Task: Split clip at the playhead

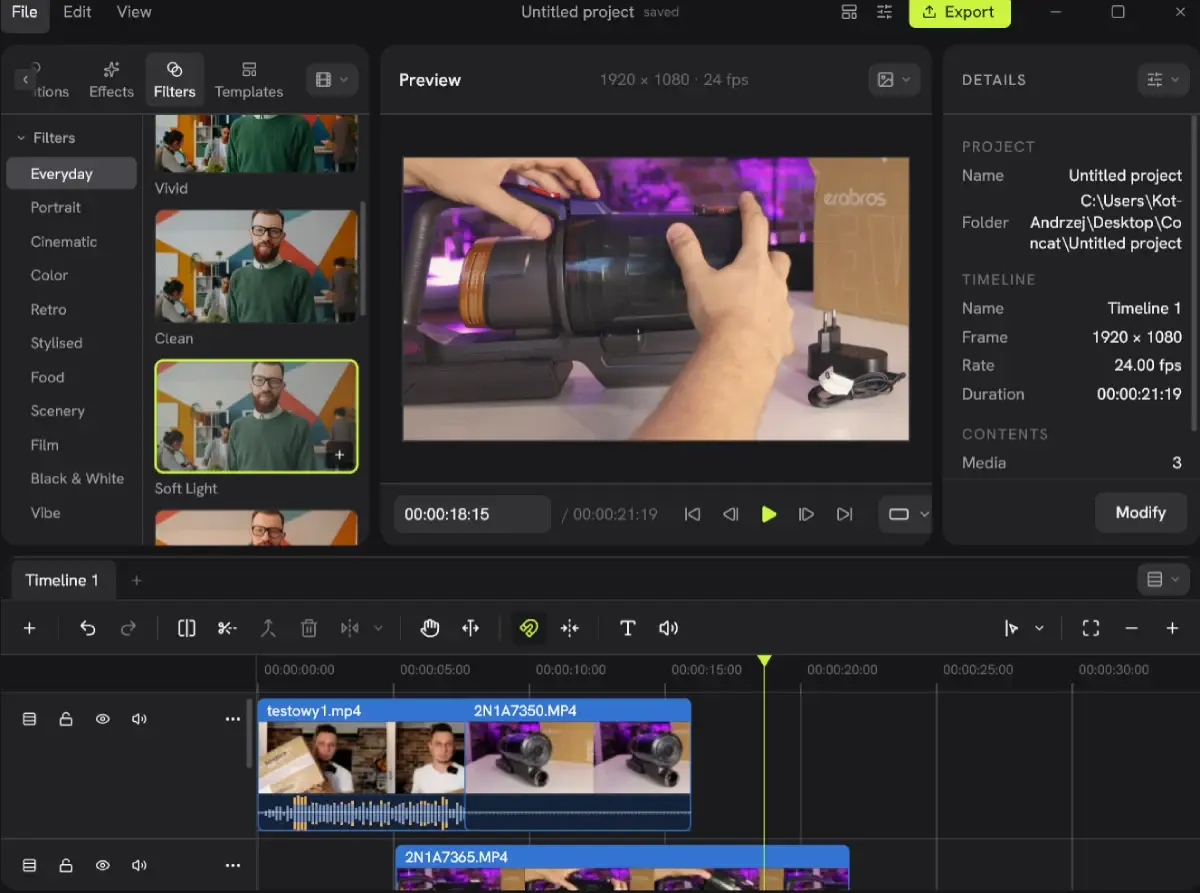Action: (x=187, y=628)
